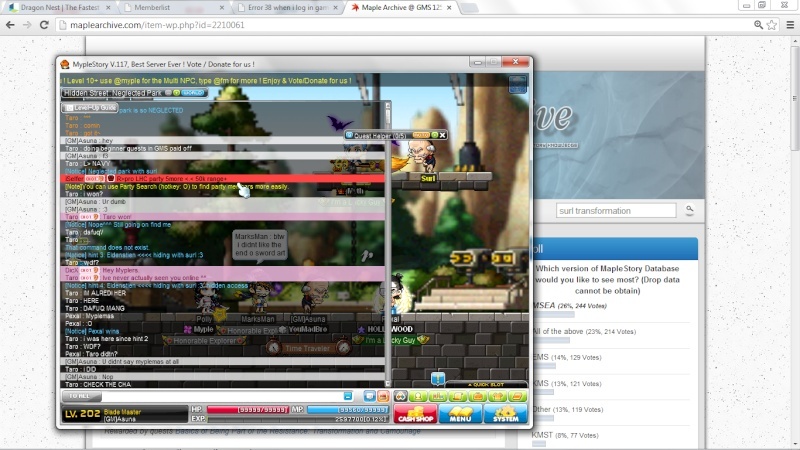Expand the Quick Slot panel
Screen dimensions: 800x450
click(x=486, y=384)
